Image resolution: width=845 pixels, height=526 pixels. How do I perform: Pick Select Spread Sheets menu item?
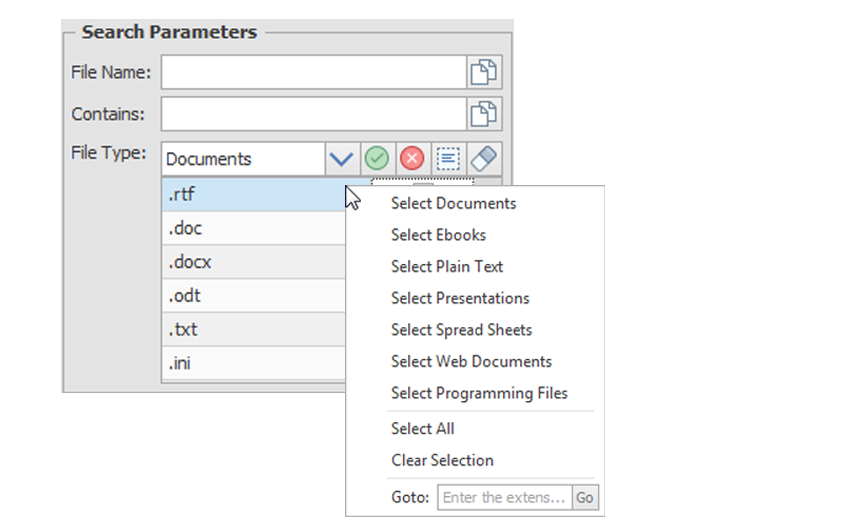coord(461,330)
